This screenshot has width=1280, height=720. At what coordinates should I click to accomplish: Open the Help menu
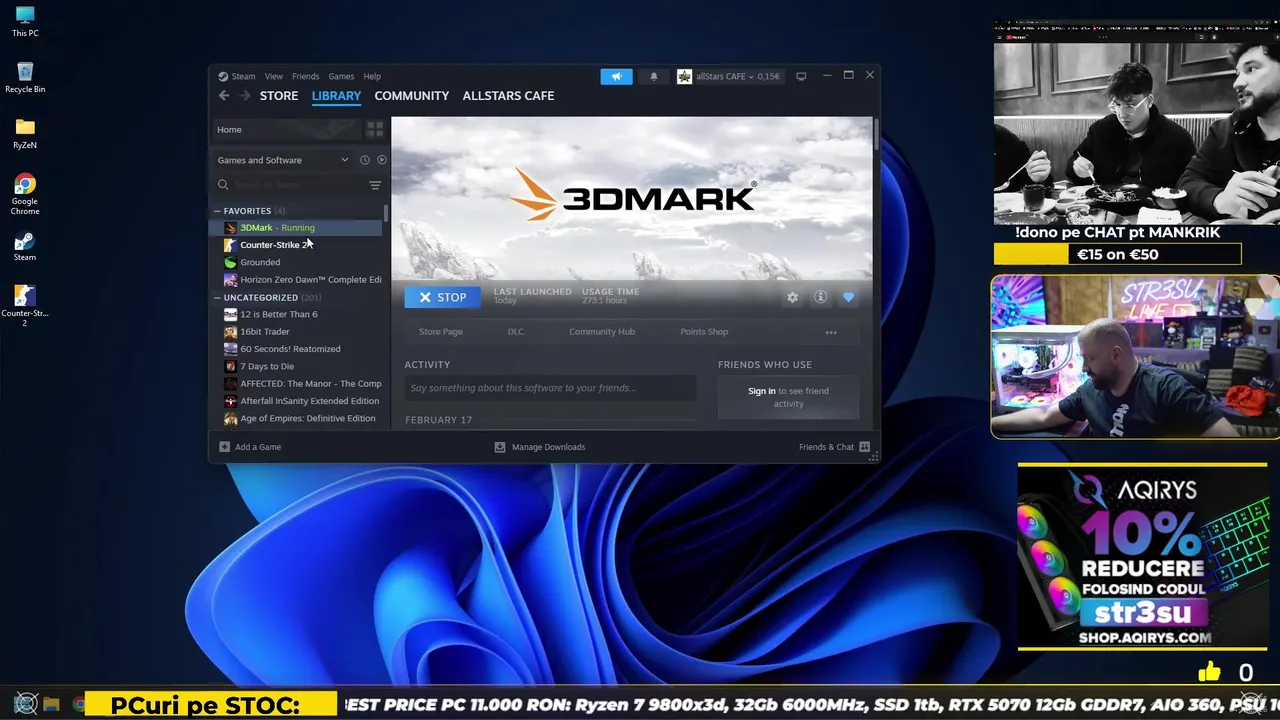point(372,76)
